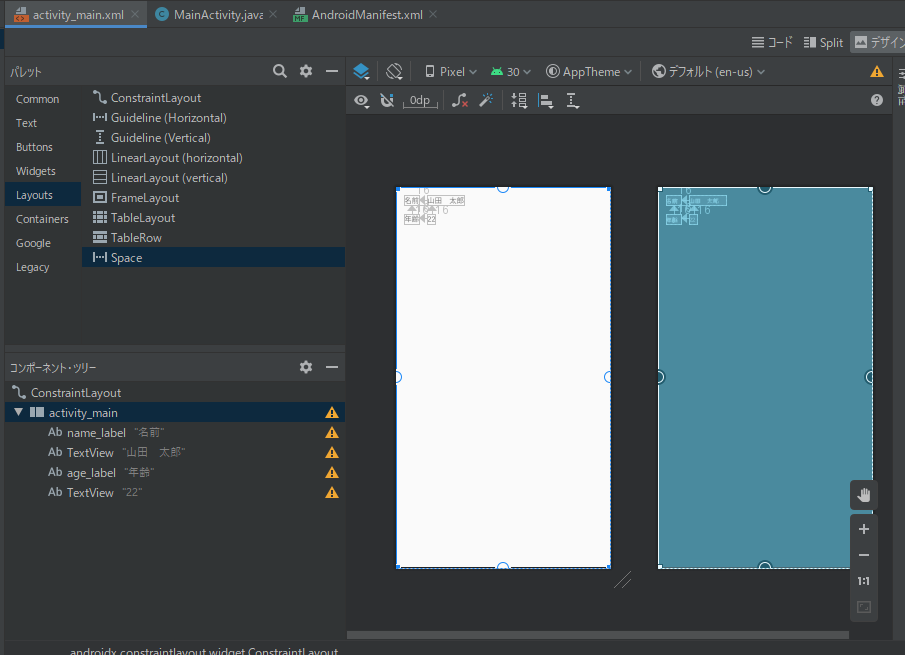This screenshot has height=655, width=905.
Task: Switch to the デザイン view
Action: pyautogui.click(x=878, y=43)
